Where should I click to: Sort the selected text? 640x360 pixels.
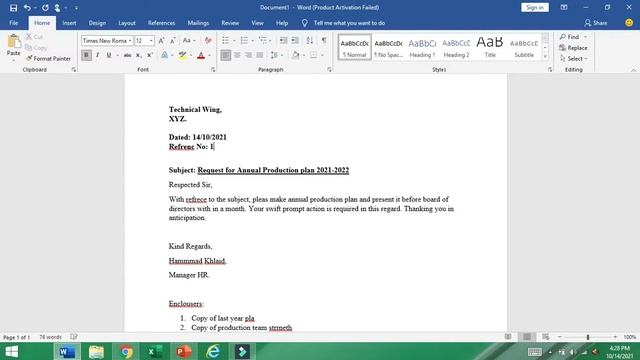coord(310,40)
